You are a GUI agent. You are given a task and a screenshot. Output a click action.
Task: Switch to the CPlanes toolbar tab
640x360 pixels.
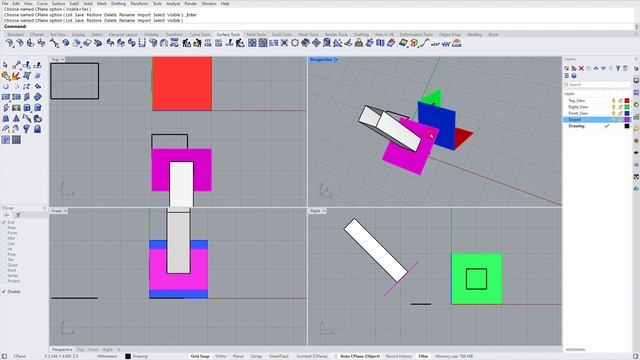[37, 35]
